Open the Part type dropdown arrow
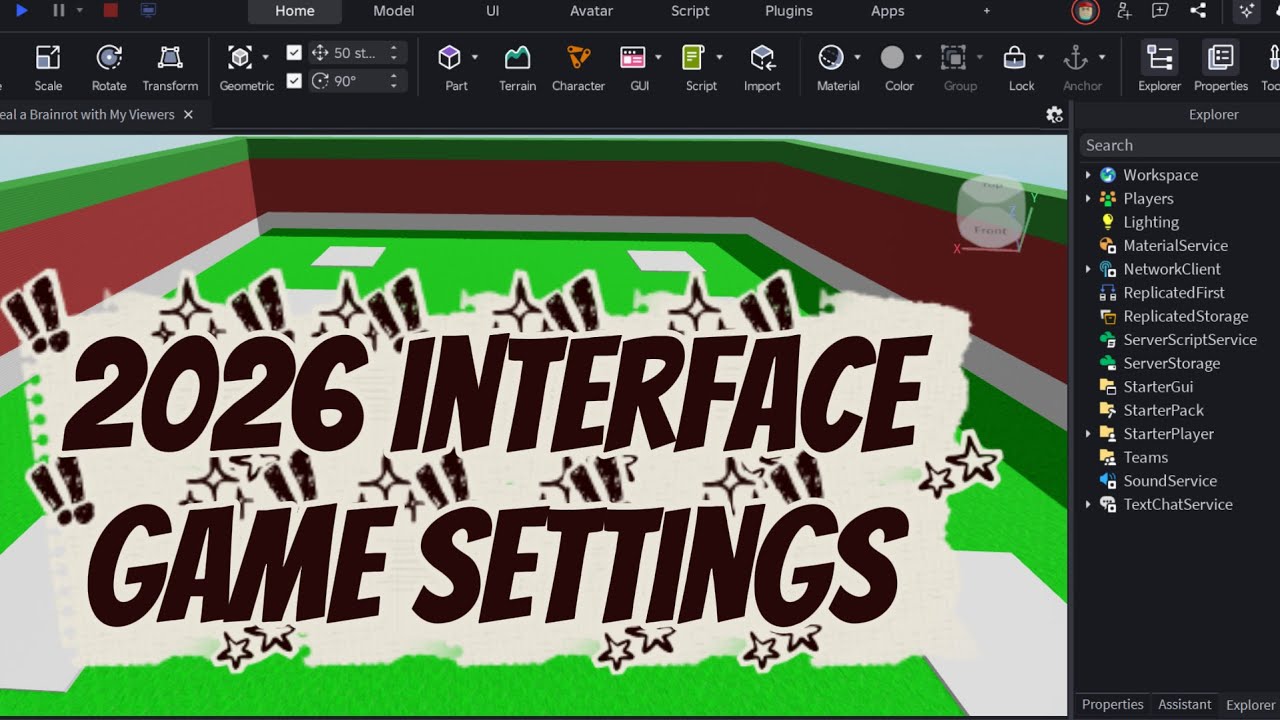The height and width of the screenshot is (720, 1280). coord(475,57)
